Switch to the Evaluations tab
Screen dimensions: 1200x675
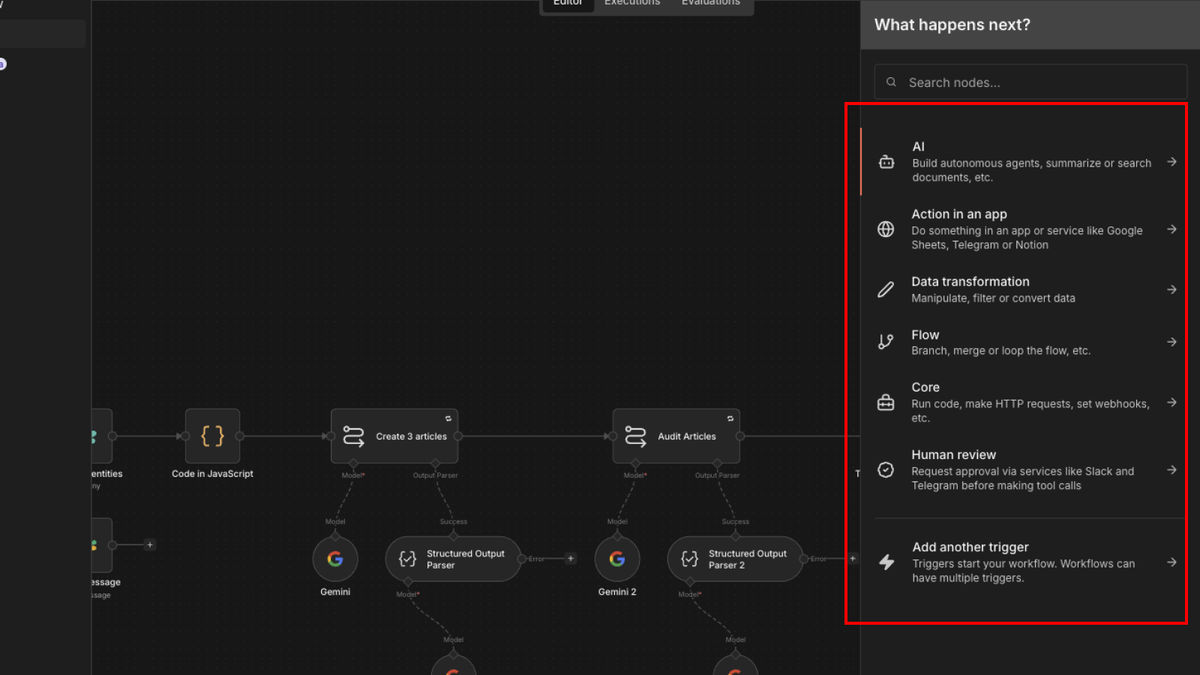[711, 3]
